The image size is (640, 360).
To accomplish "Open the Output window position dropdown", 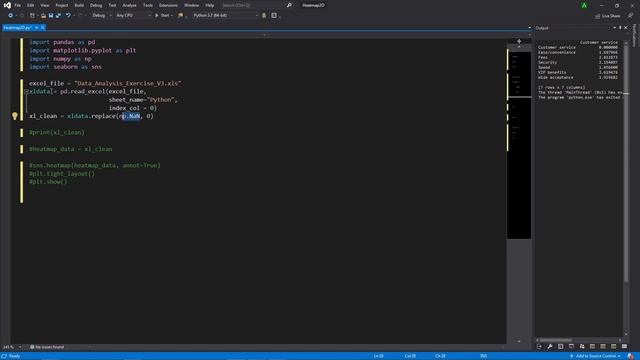I will pos(614,28).
